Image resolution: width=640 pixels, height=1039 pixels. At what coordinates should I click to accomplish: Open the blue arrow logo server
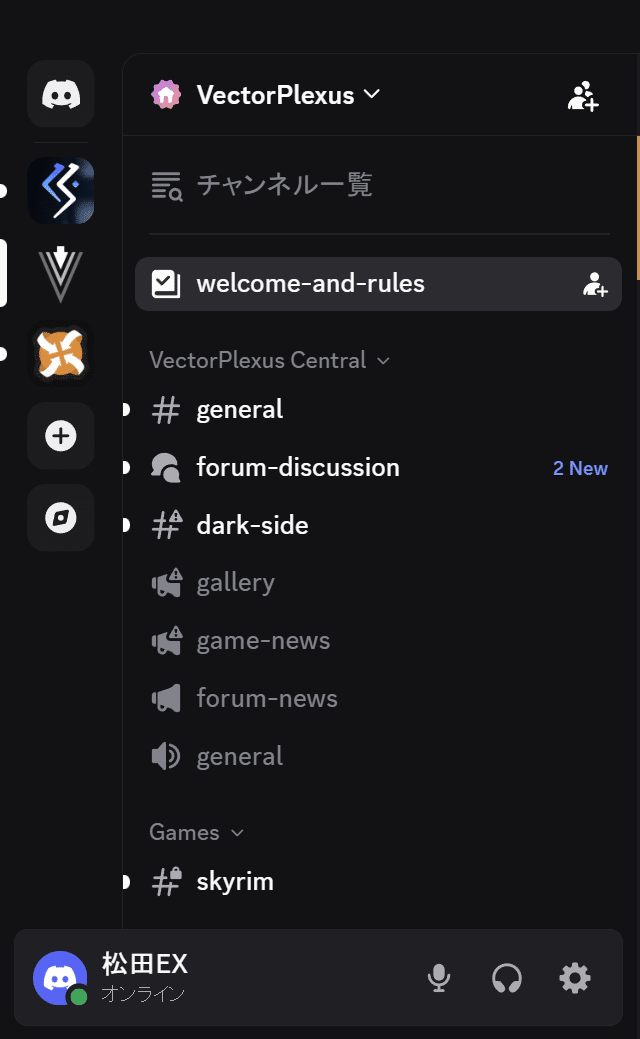tap(61, 190)
